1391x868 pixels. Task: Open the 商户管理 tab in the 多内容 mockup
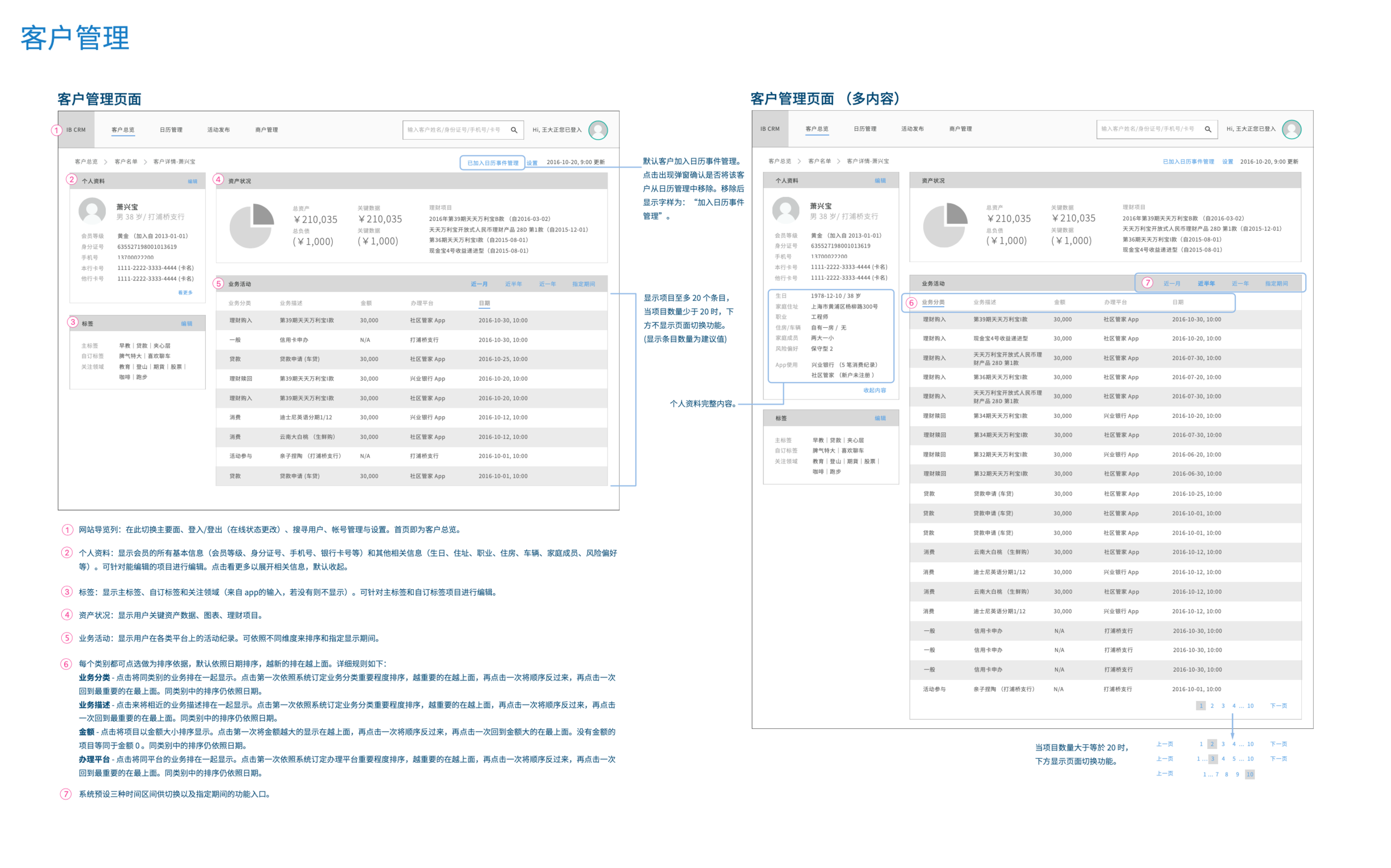coord(960,129)
